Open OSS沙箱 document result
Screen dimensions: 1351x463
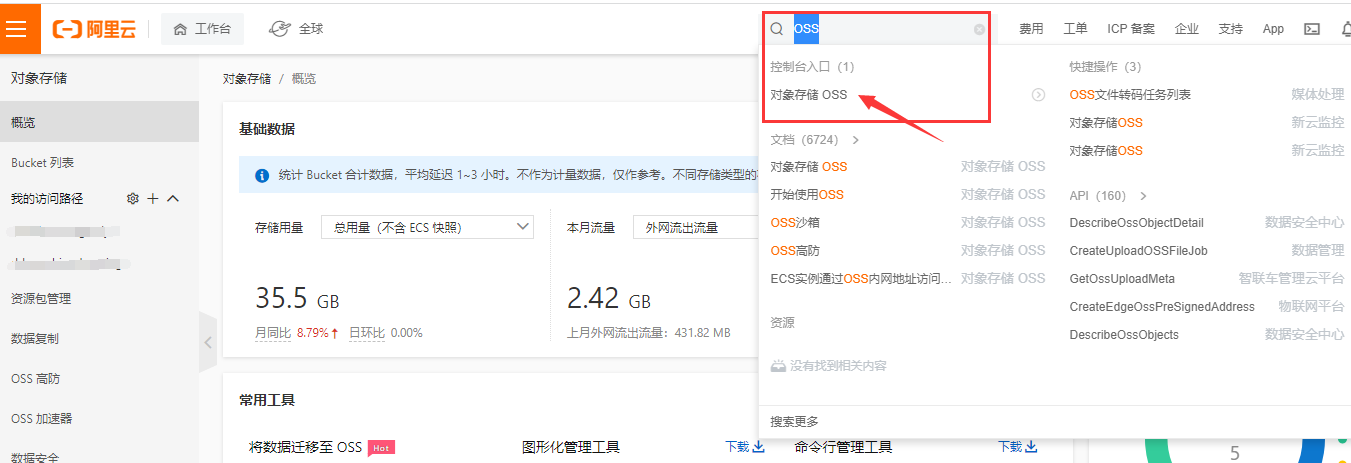795,222
